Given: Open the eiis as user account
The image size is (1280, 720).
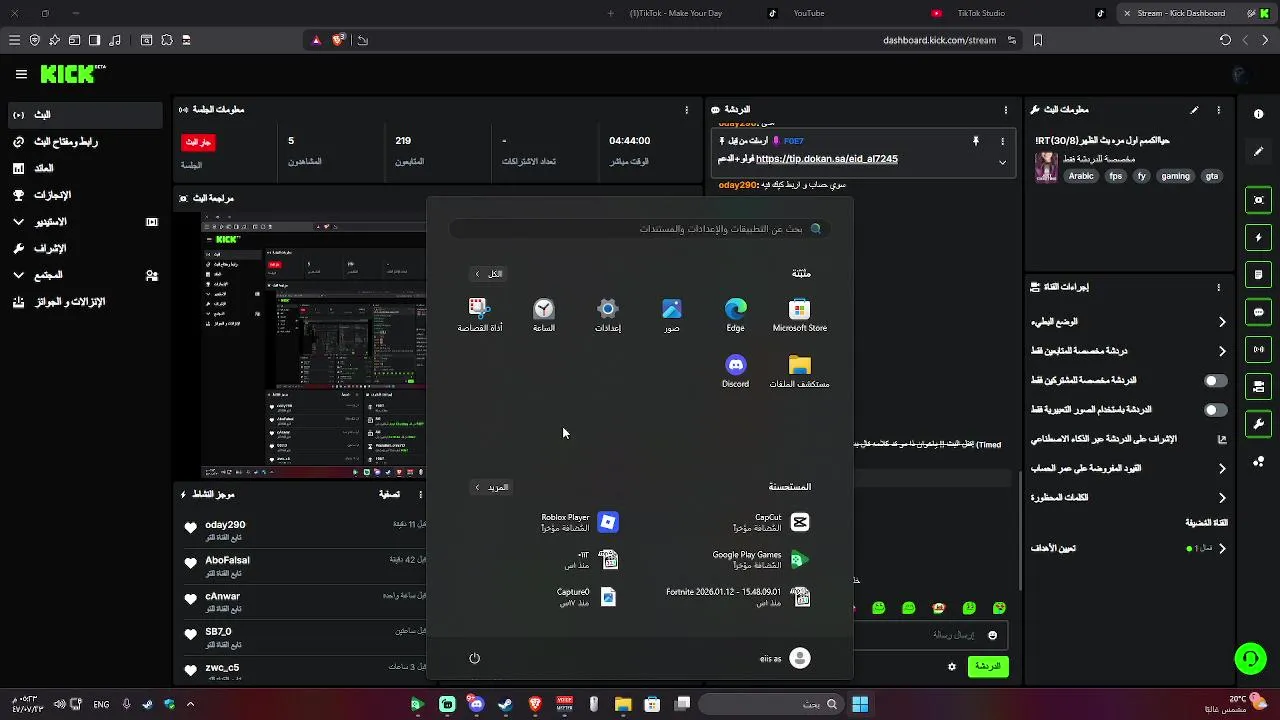Looking at the screenshot, I should [x=785, y=658].
